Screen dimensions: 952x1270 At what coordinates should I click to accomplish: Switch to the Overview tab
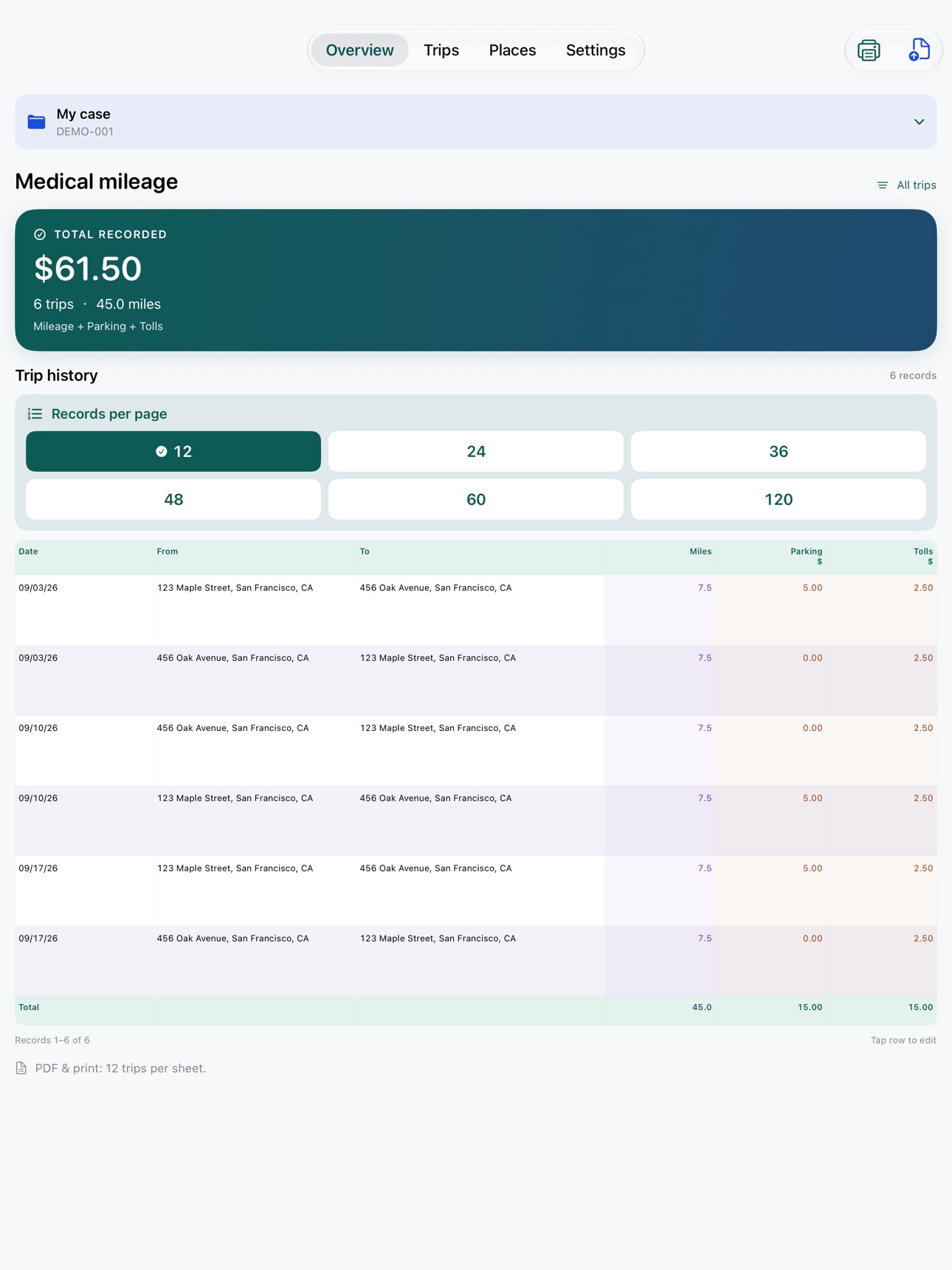(x=360, y=50)
